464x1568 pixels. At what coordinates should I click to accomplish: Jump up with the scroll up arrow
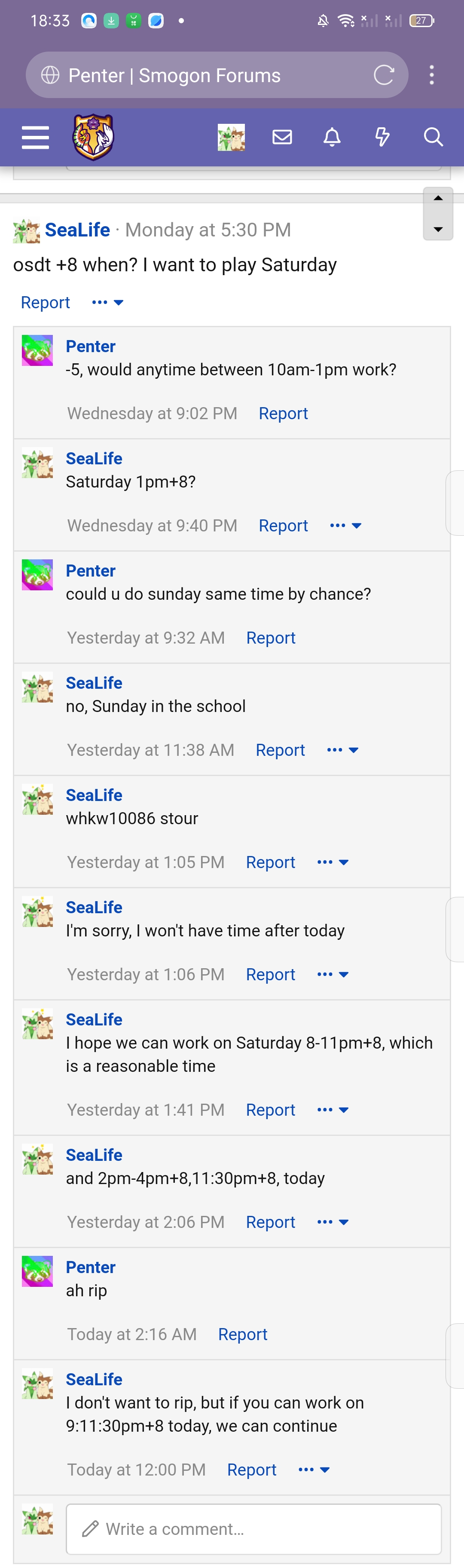tap(438, 199)
